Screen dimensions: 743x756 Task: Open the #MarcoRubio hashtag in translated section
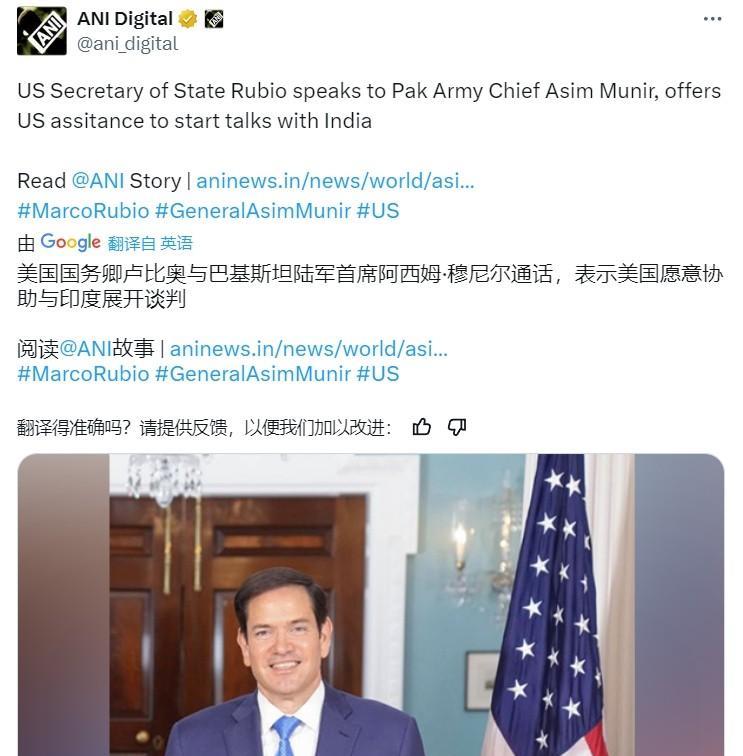coord(83,374)
